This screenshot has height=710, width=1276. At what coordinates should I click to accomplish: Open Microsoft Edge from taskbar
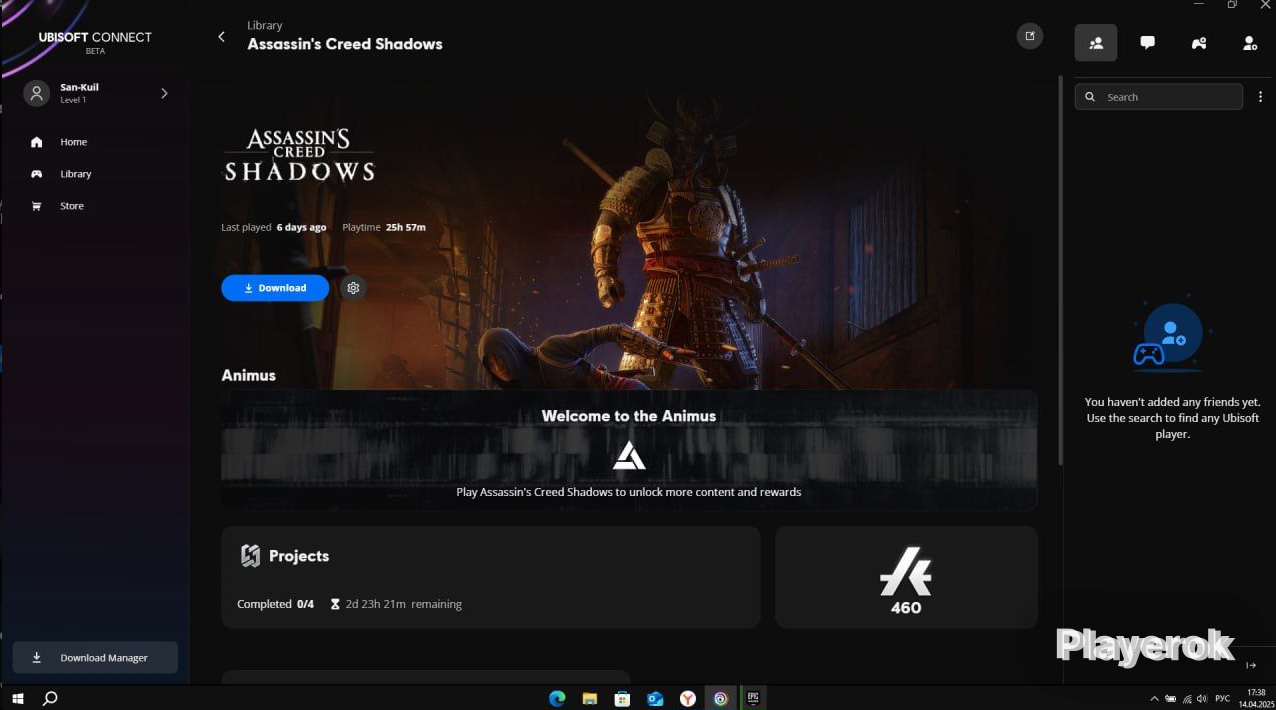coord(557,699)
